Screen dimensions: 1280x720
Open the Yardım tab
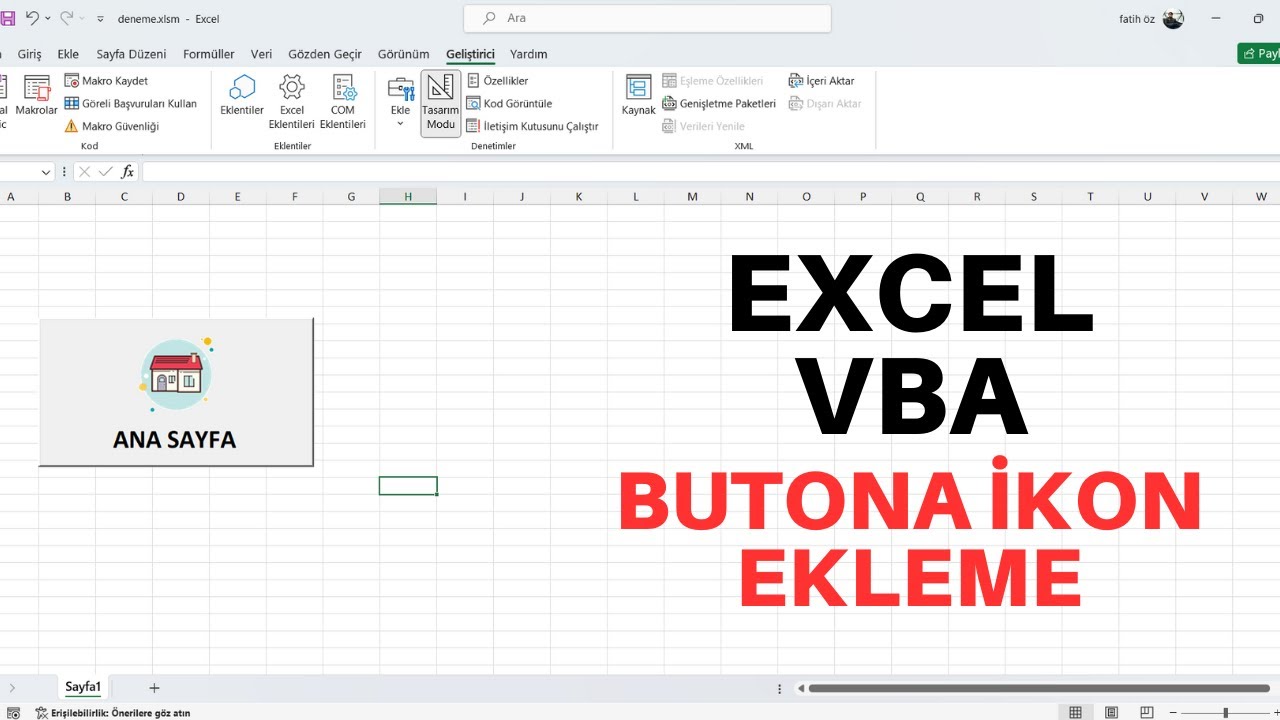528,54
